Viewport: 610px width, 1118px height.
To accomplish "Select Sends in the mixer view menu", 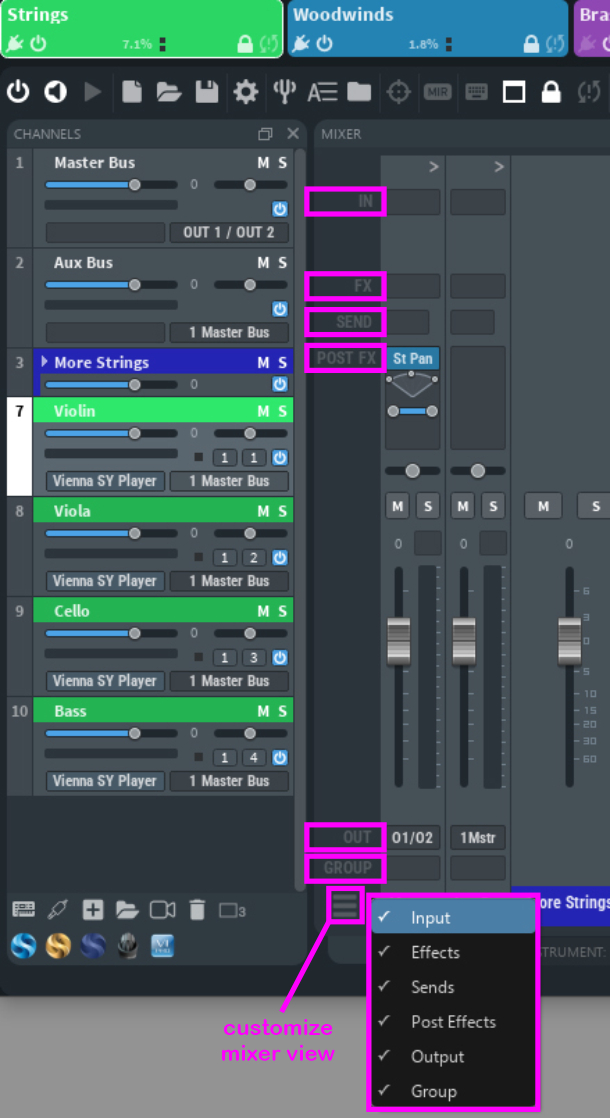I will click(432, 987).
